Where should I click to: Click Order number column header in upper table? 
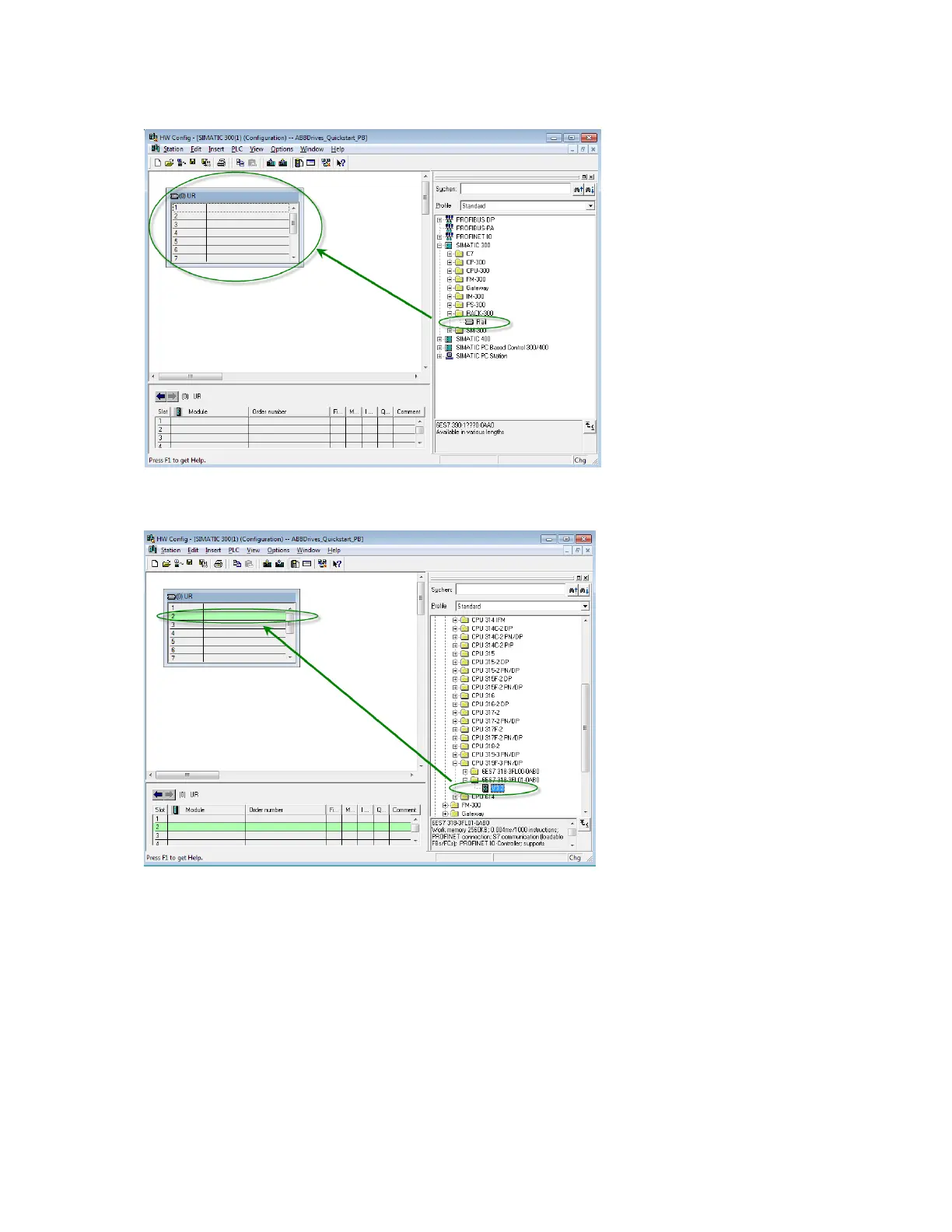pos(289,411)
